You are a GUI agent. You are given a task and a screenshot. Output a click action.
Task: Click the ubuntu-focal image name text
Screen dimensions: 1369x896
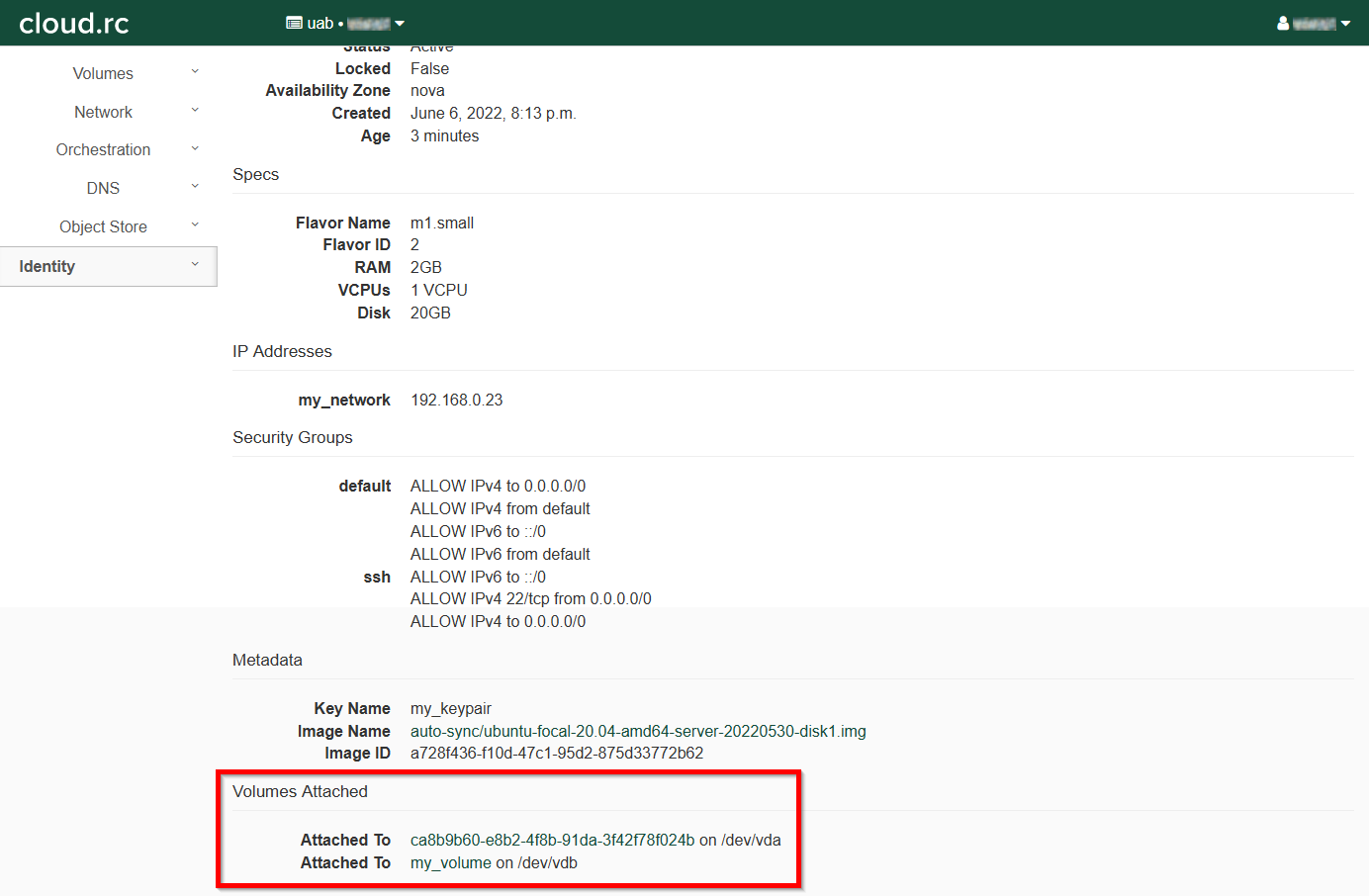click(x=638, y=732)
